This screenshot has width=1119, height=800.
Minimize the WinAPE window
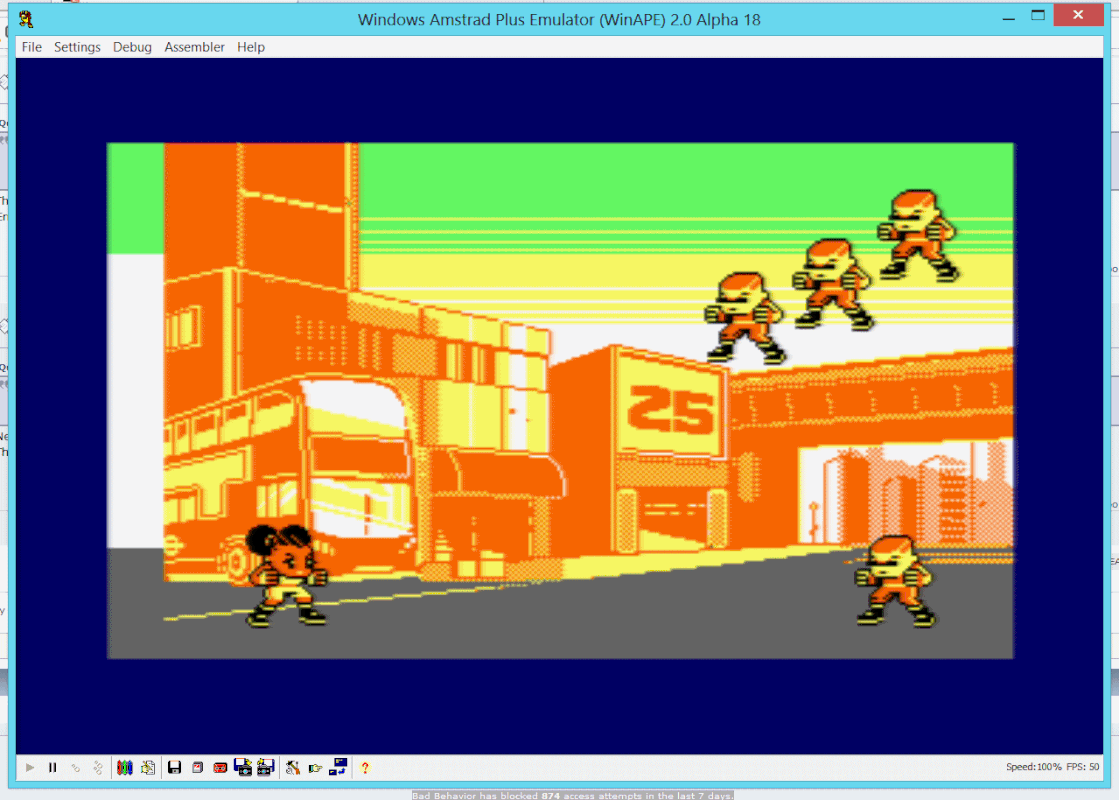tap(1008, 17)
